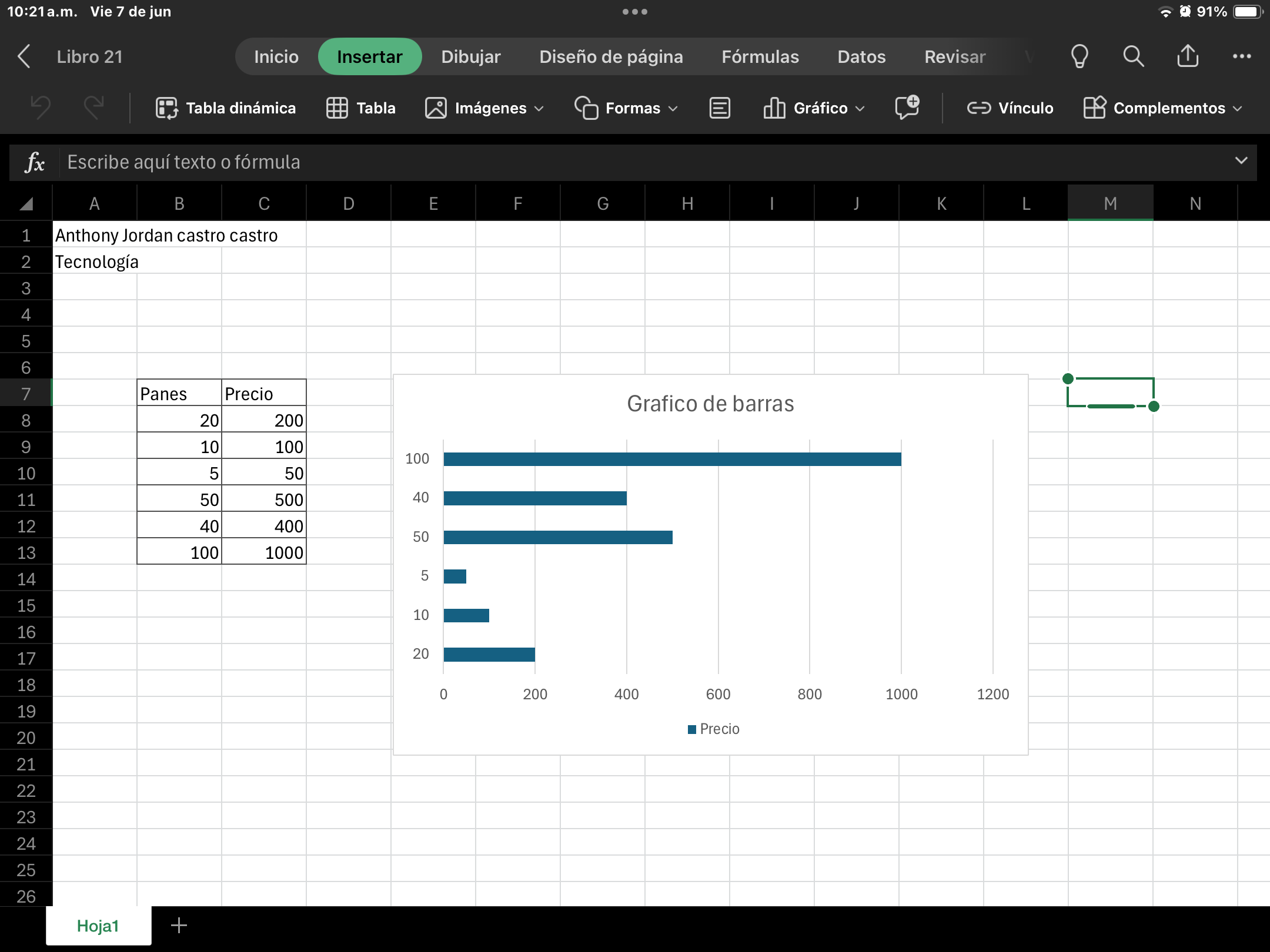This screenshot has height=952, width=1270.
Task: Insert a text box using ribbon icon
Action: [x=720, y=108]
